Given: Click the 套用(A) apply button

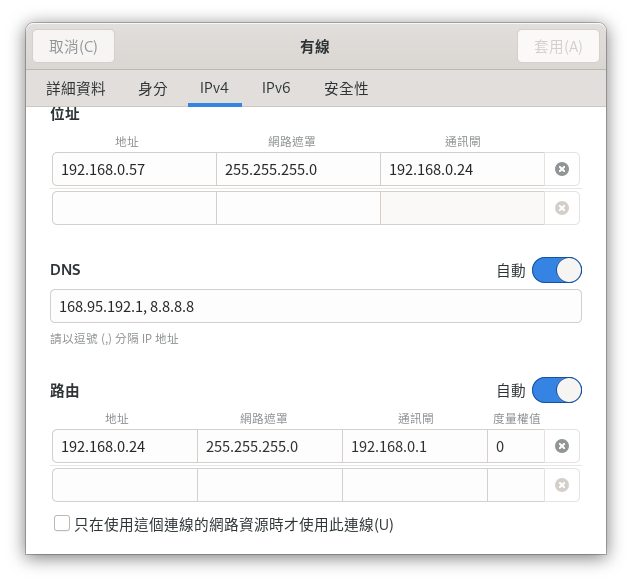Looking at the screenshot, I should pyautogui.click(x=558, y=46).
